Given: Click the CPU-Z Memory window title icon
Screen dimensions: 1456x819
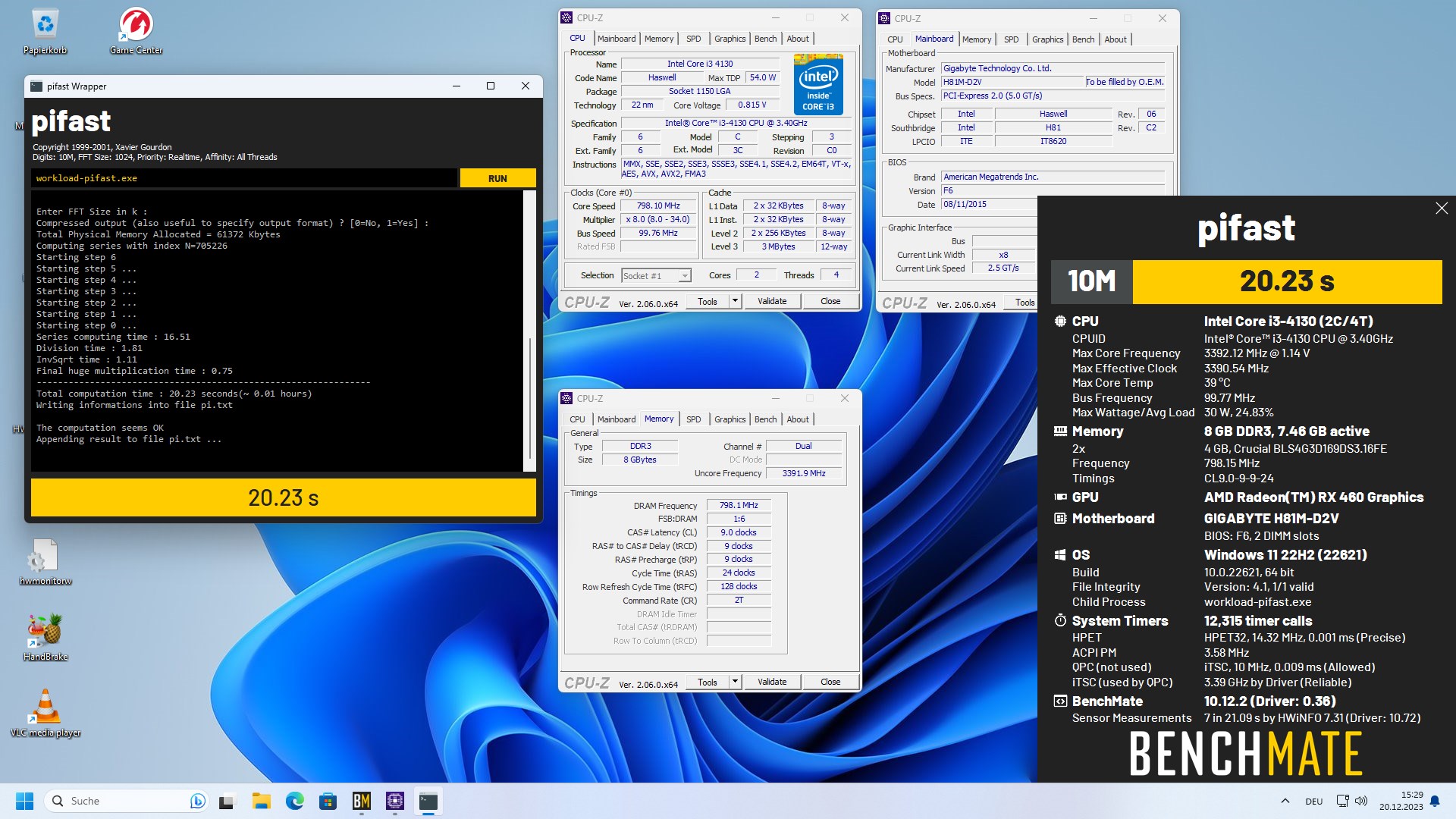Looking at the screenshot, I should click(x=566, y=398).
